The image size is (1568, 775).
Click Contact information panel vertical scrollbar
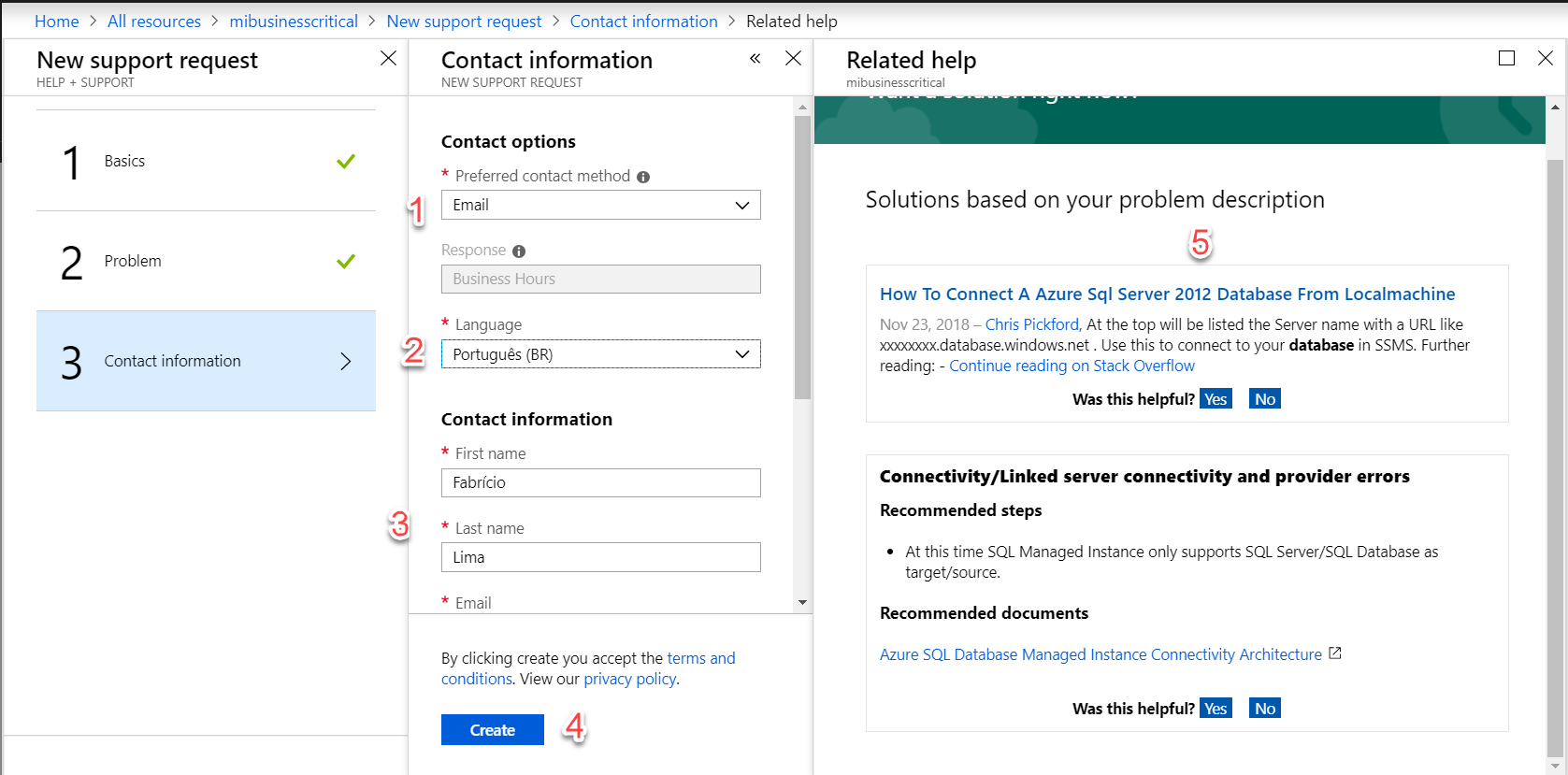tap(802, 257)
